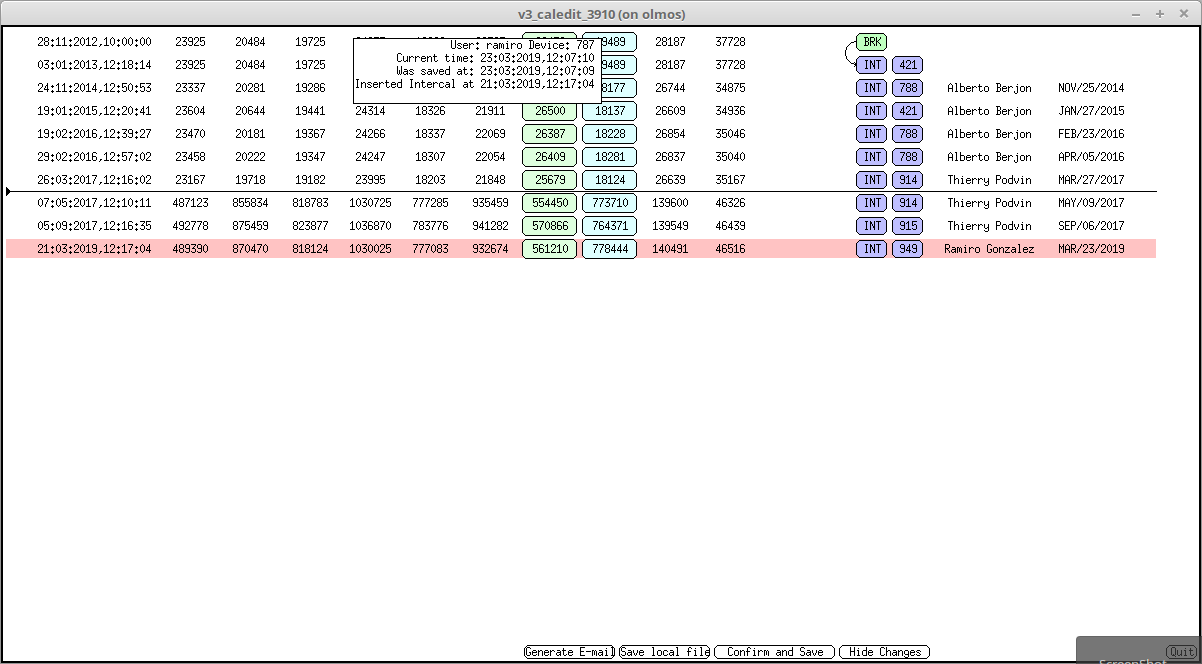Image resolution: width=1202 pixels, height=664 pixels.
Task: Click value 46326 in 07:05:2017 row
Action: (730, 203)
